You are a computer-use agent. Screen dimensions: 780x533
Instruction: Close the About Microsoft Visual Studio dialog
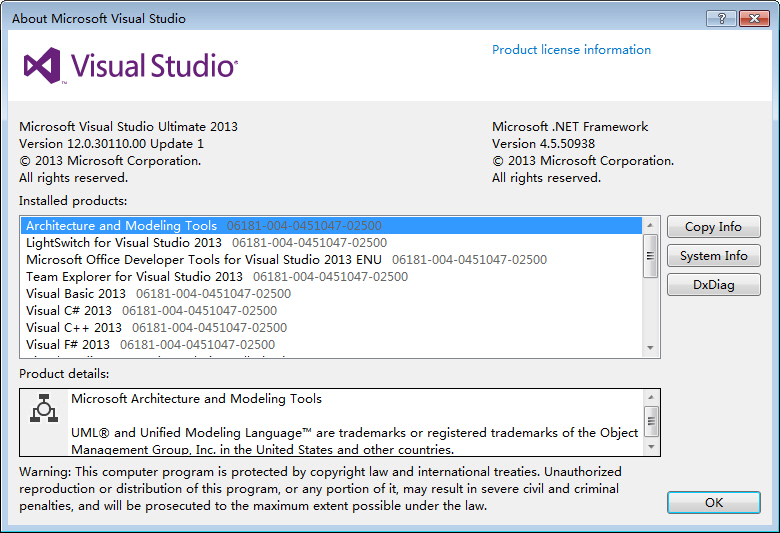754,19
